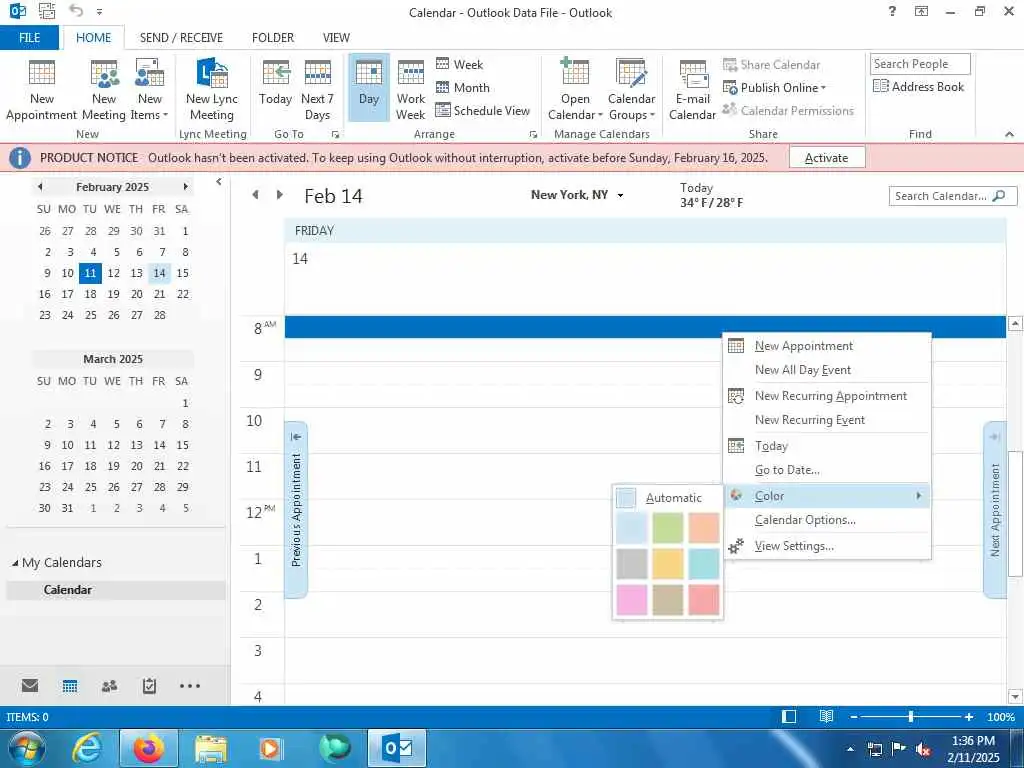Open View Settings from context menu

827,546
